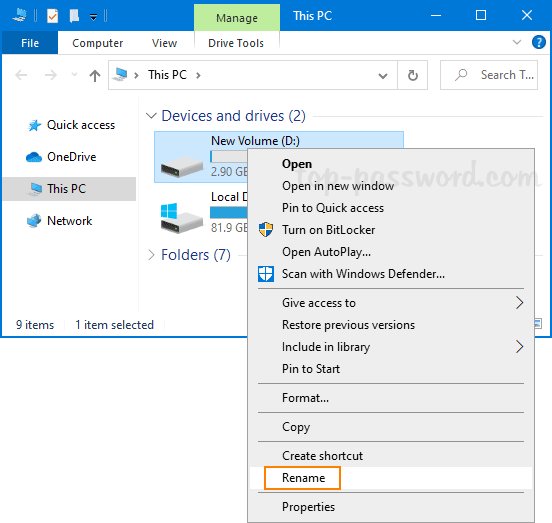Click the Quick access star icon
Viewport: 552px width, 523px height.
coord(34,125)
